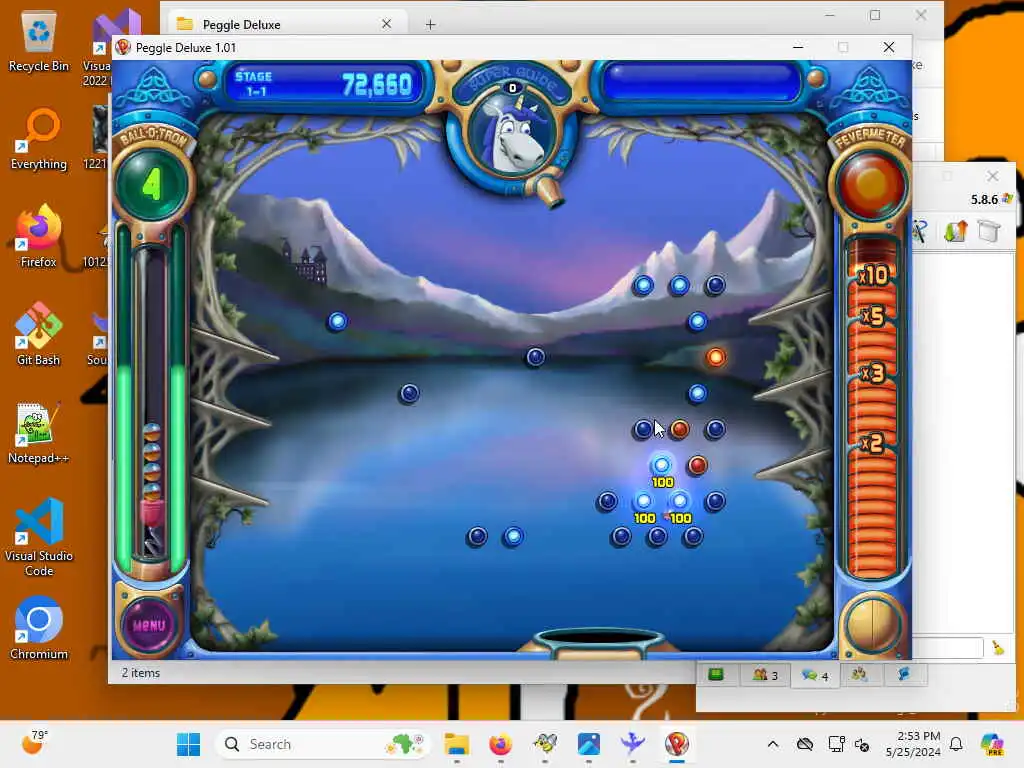Screen dimensions: 1024x768
Task: Open the users tab showing 3
Action: (765, 675)
